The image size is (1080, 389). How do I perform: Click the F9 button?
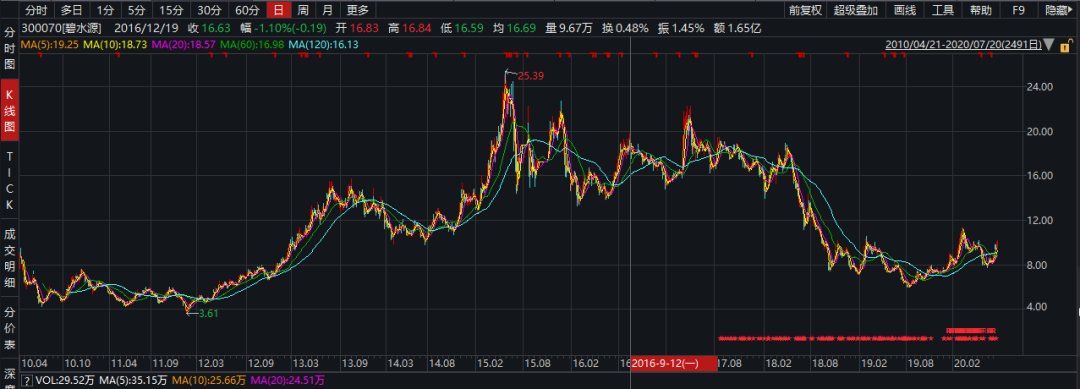click(1018, 10)
